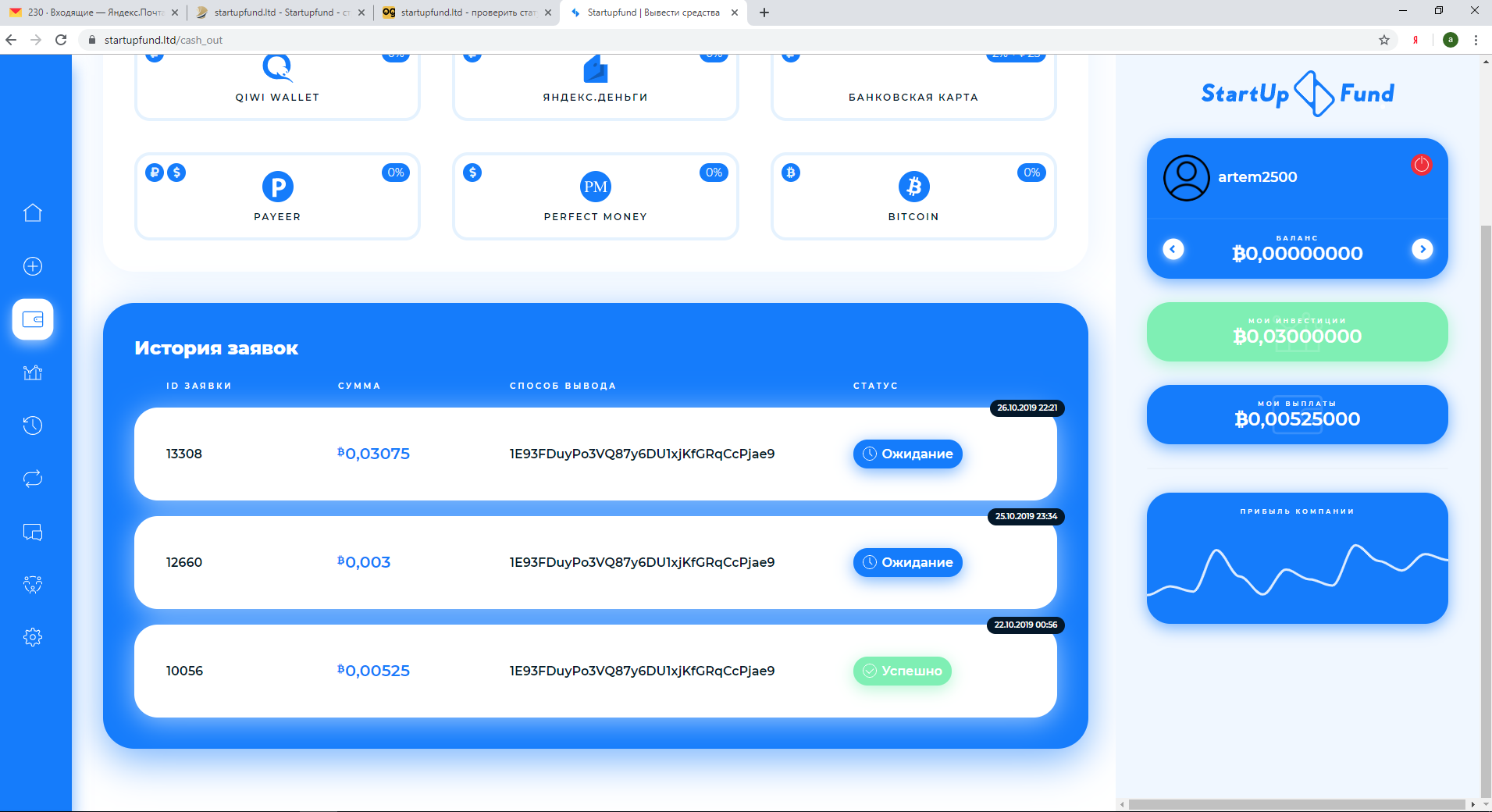Choose Perfect Money as the withdrawal method
Screen dimensions: 1492x812
tap(595, 196)
